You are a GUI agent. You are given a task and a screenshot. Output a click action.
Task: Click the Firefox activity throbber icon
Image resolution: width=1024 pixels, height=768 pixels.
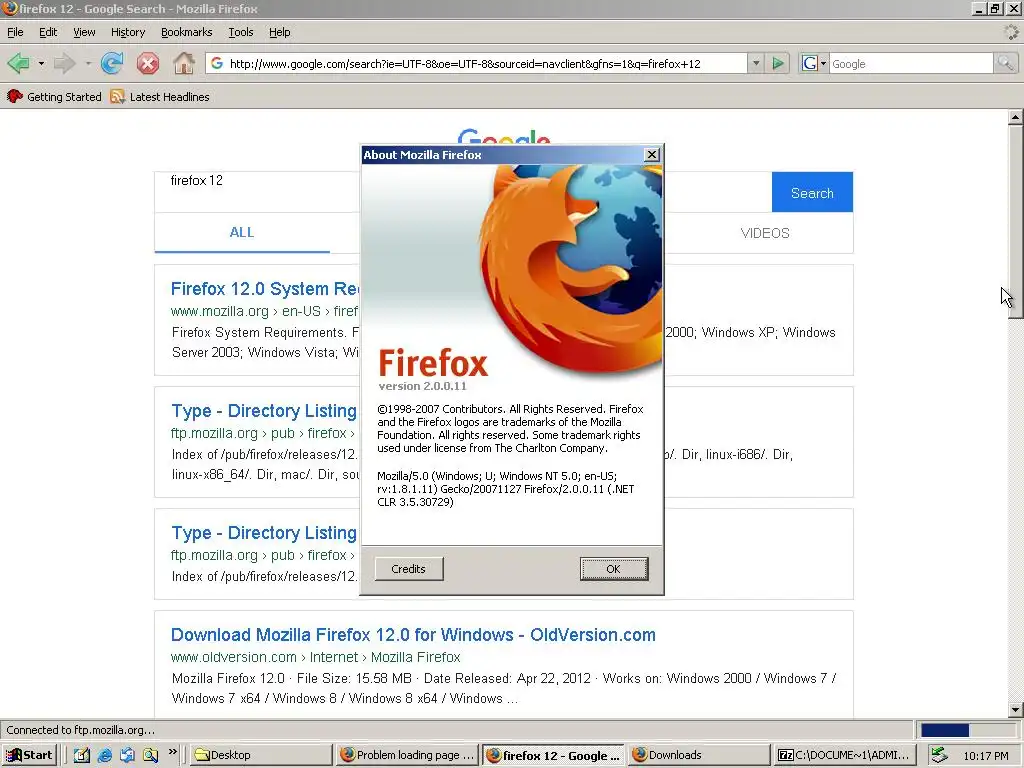point(1011,31)
